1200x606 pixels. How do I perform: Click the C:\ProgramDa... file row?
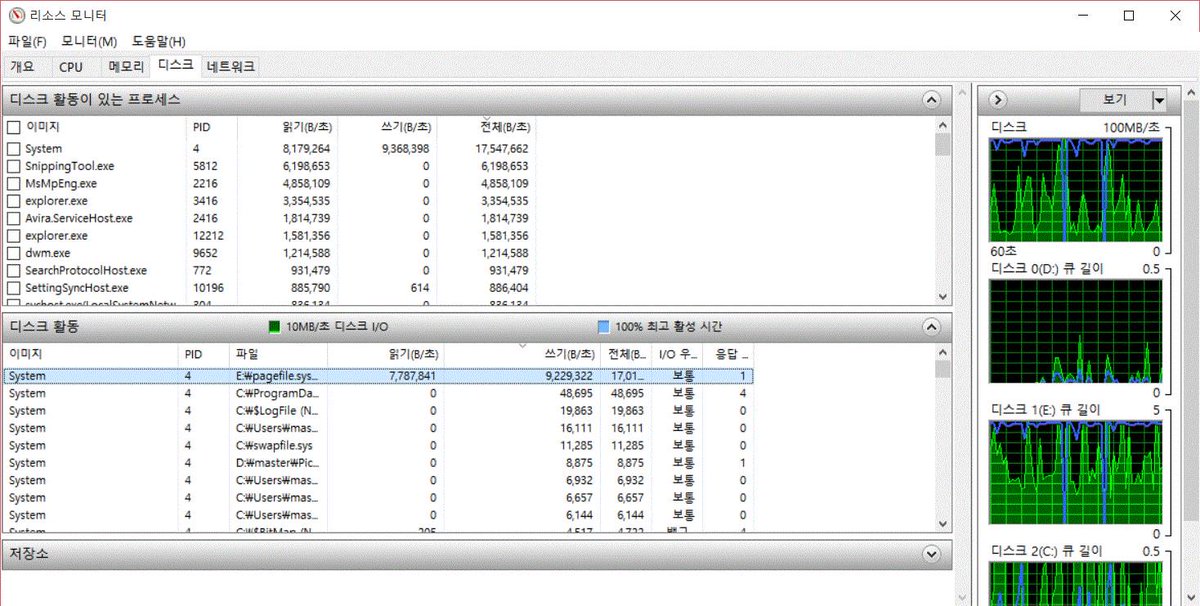pyautogui.click(x=379, y=394)
